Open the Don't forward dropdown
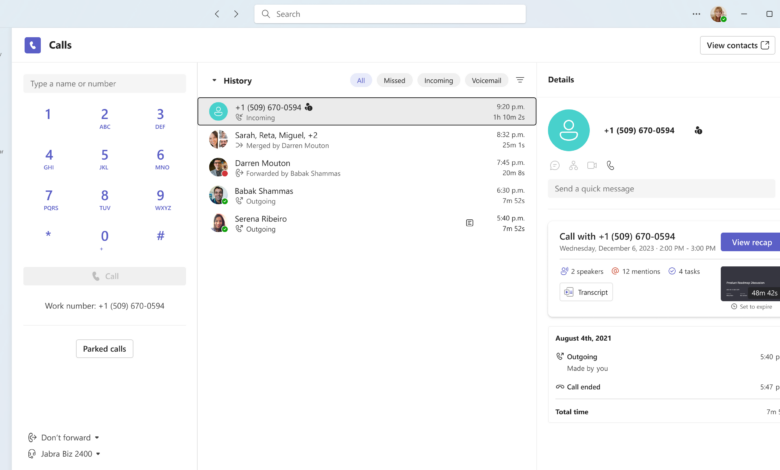This screenshot has width=780, height=470. [64, 438]
